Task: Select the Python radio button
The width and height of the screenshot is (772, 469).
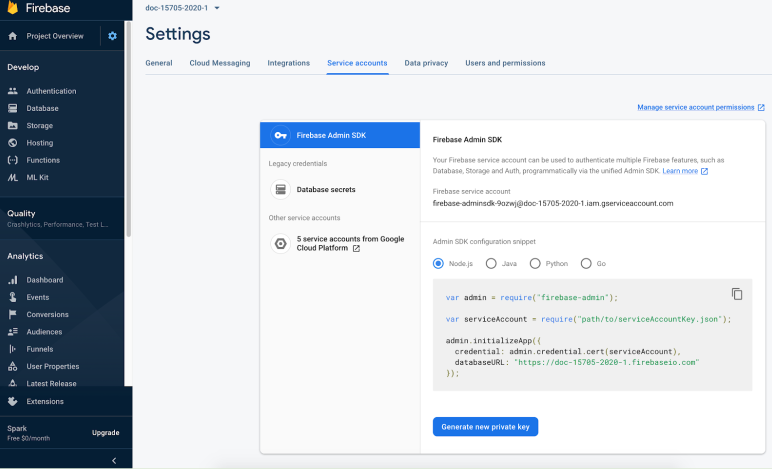Action: click(x=535, y=263)
